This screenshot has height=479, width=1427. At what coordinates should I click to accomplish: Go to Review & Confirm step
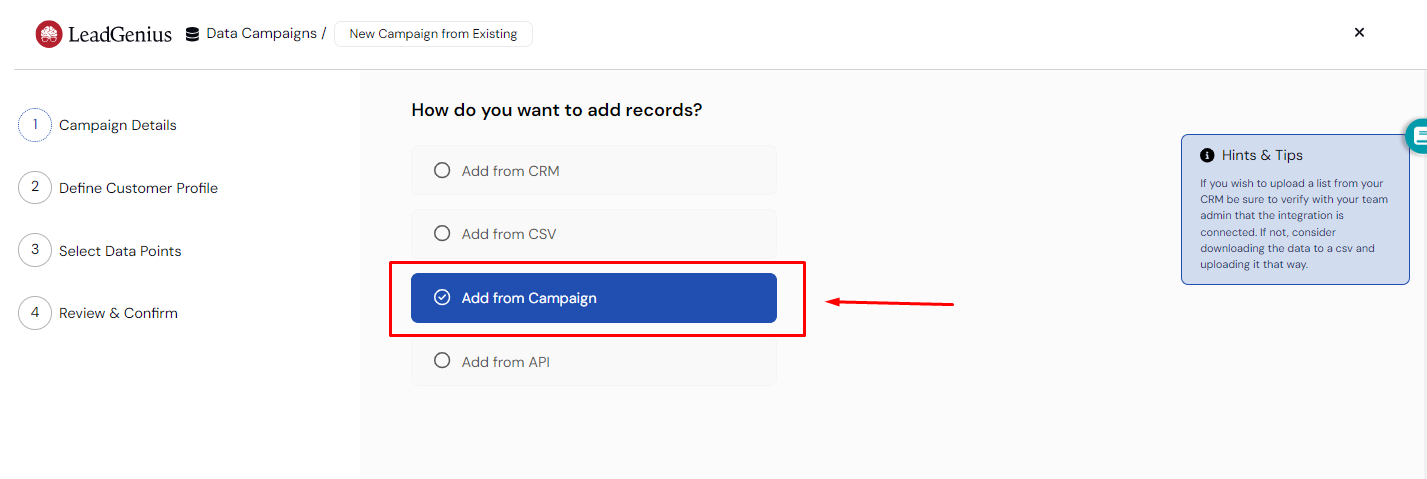pos(118,313)
